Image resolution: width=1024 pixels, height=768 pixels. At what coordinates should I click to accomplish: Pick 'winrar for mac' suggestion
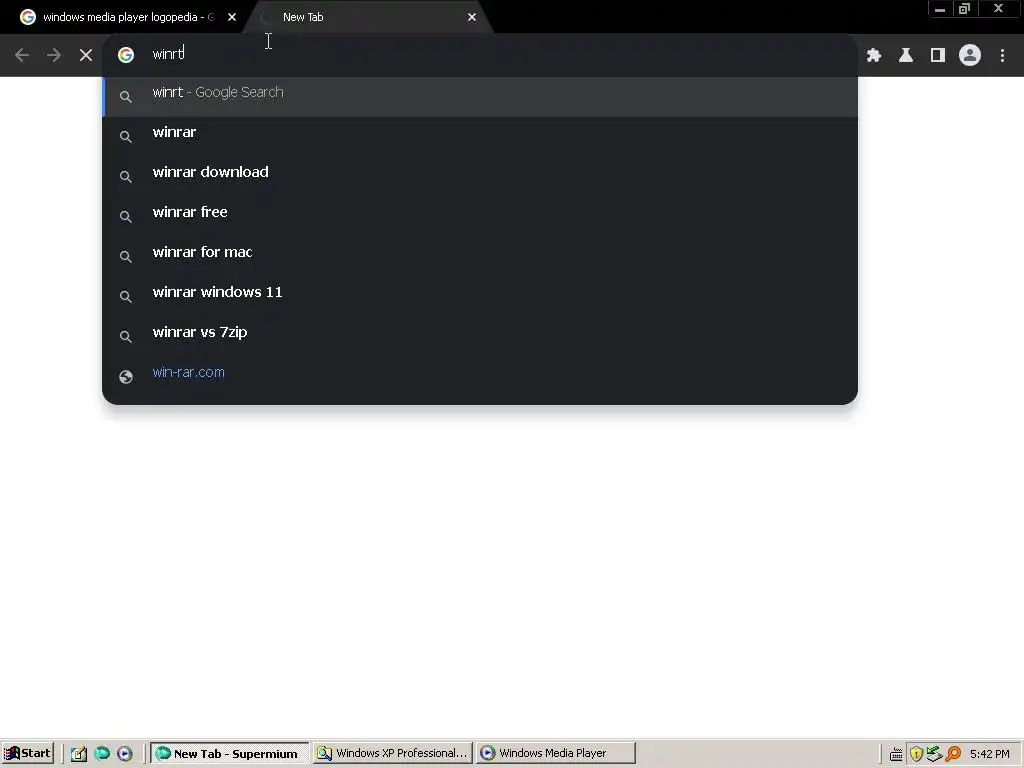click(x=480, y=255)
